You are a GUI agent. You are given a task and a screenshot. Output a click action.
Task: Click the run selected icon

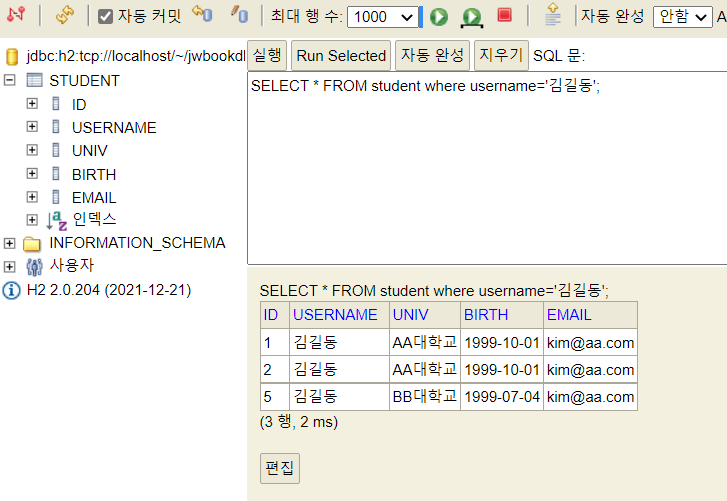coord(472,18)
